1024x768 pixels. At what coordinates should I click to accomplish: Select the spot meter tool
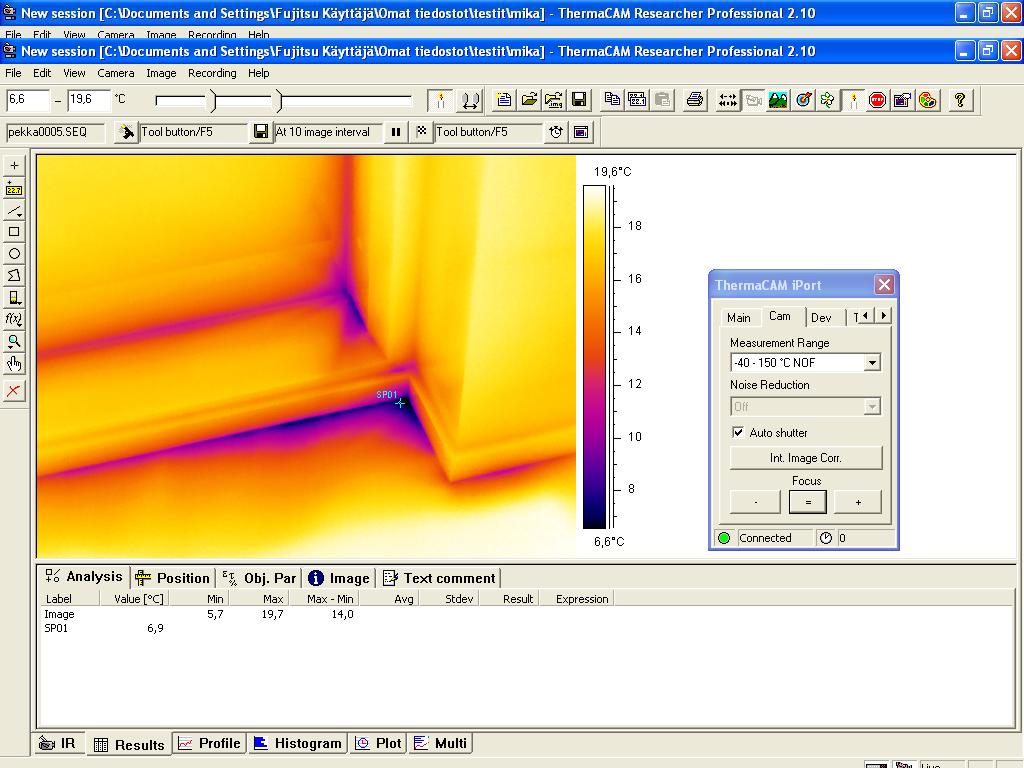tap(14, 166)
